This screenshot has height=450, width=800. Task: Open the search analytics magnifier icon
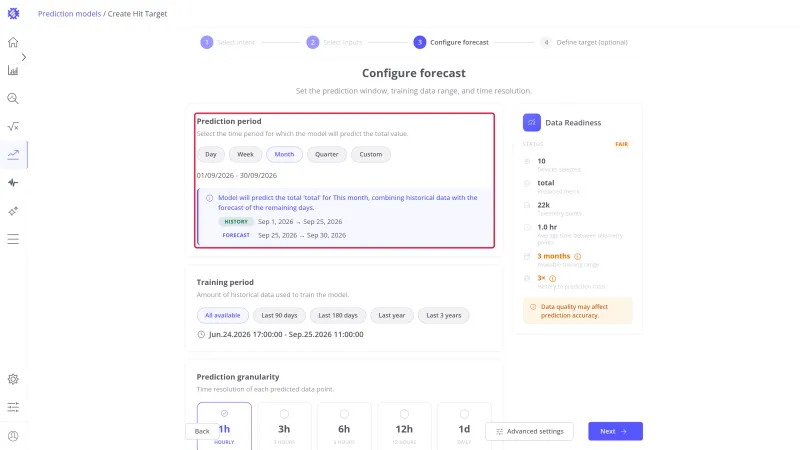pos(13,98)
